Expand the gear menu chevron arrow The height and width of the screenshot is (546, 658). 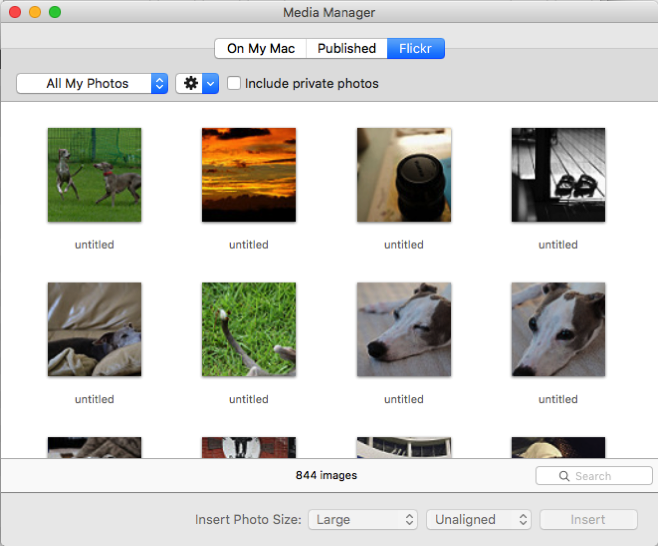click(x=211, y=84)
